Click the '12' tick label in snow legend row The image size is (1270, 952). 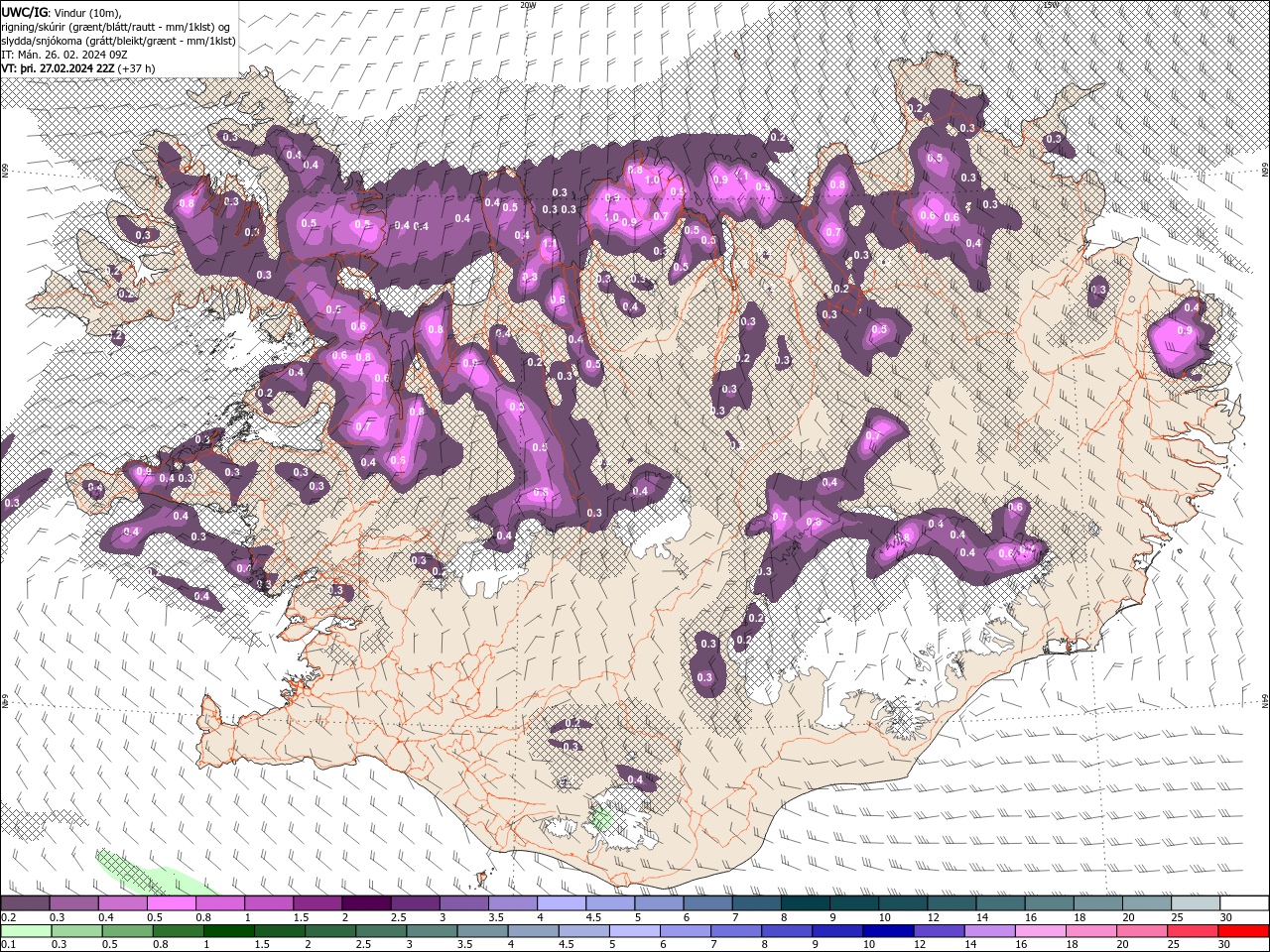[x=935, y=917]
